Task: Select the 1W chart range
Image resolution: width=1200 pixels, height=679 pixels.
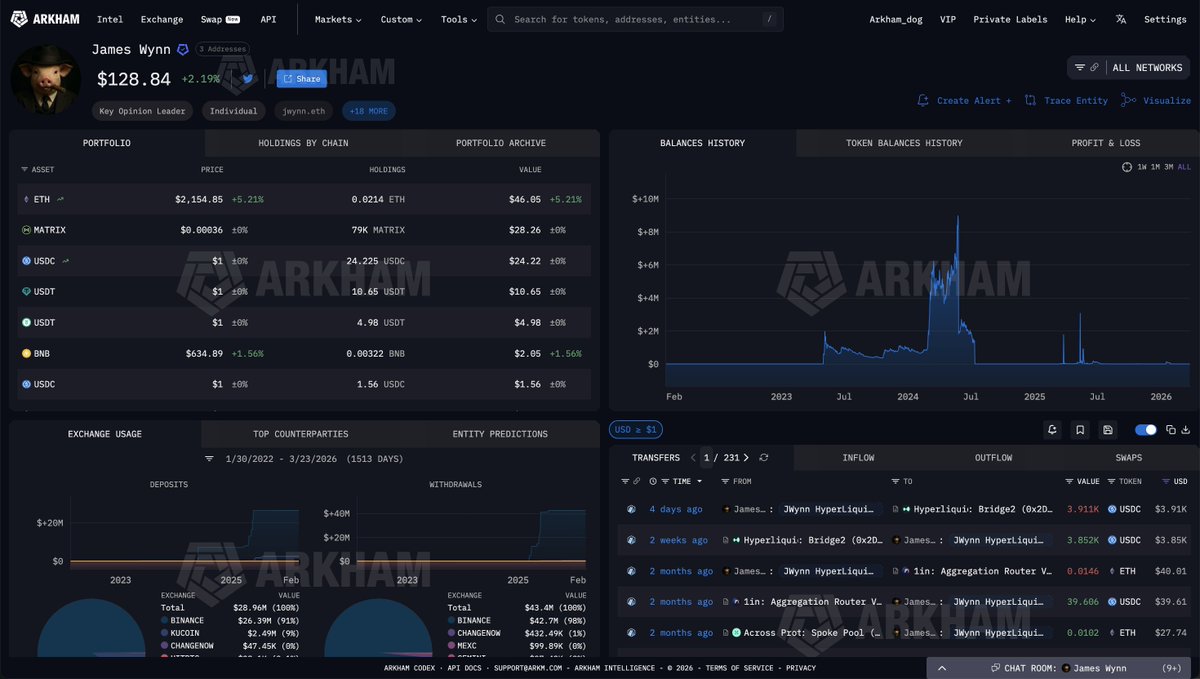Action: [x=1142, y=167]
